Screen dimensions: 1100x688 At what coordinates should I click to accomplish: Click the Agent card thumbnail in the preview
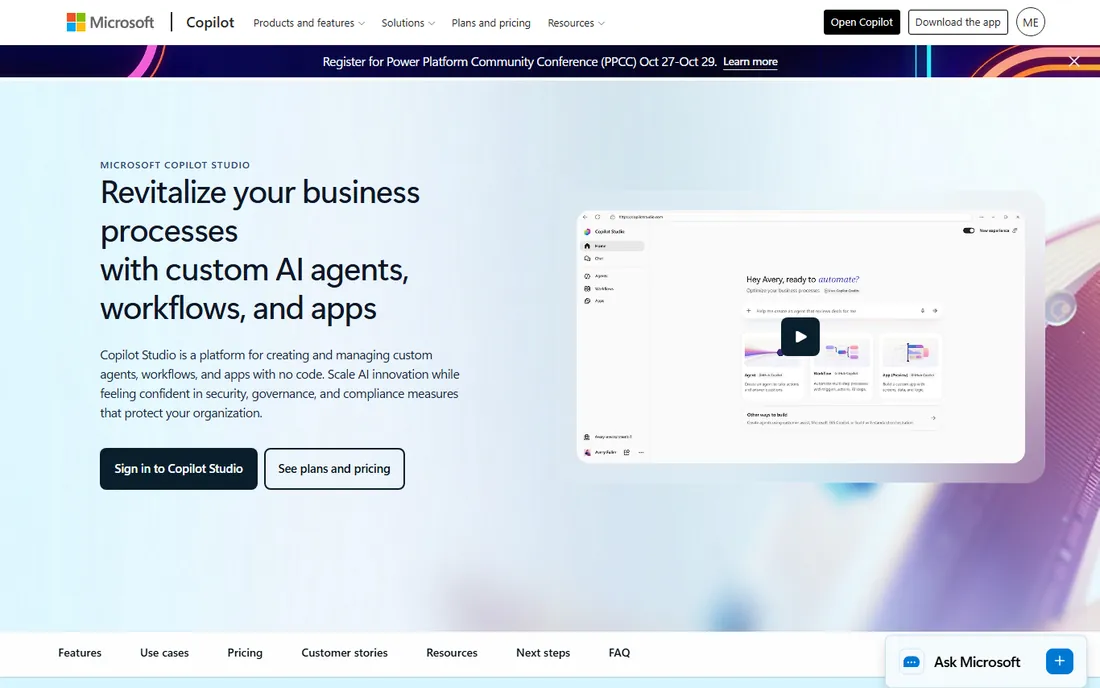click(x=772, y=351)
